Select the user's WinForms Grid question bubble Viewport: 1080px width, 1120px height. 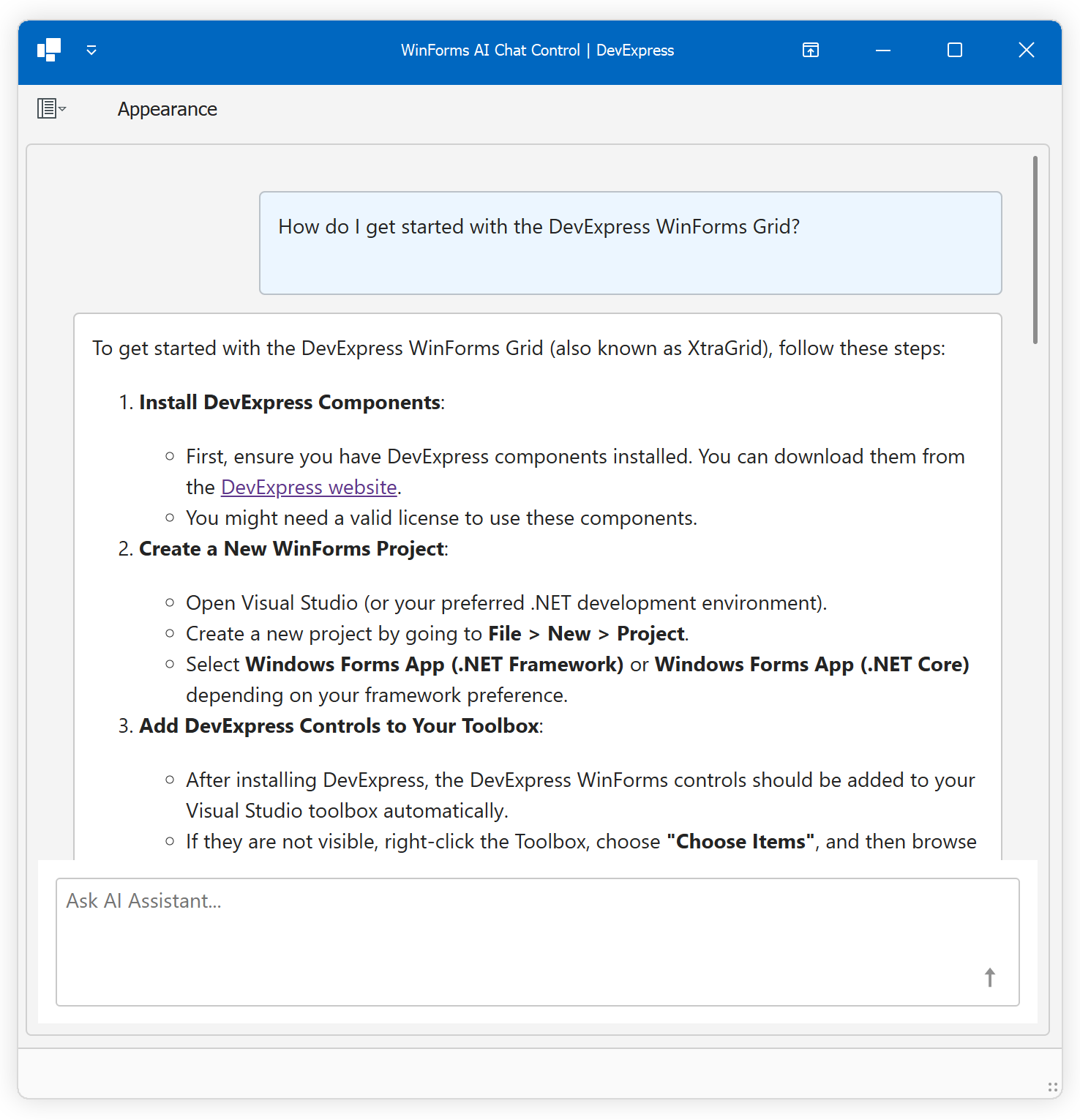pyautogui.click(x=630, y=243)
